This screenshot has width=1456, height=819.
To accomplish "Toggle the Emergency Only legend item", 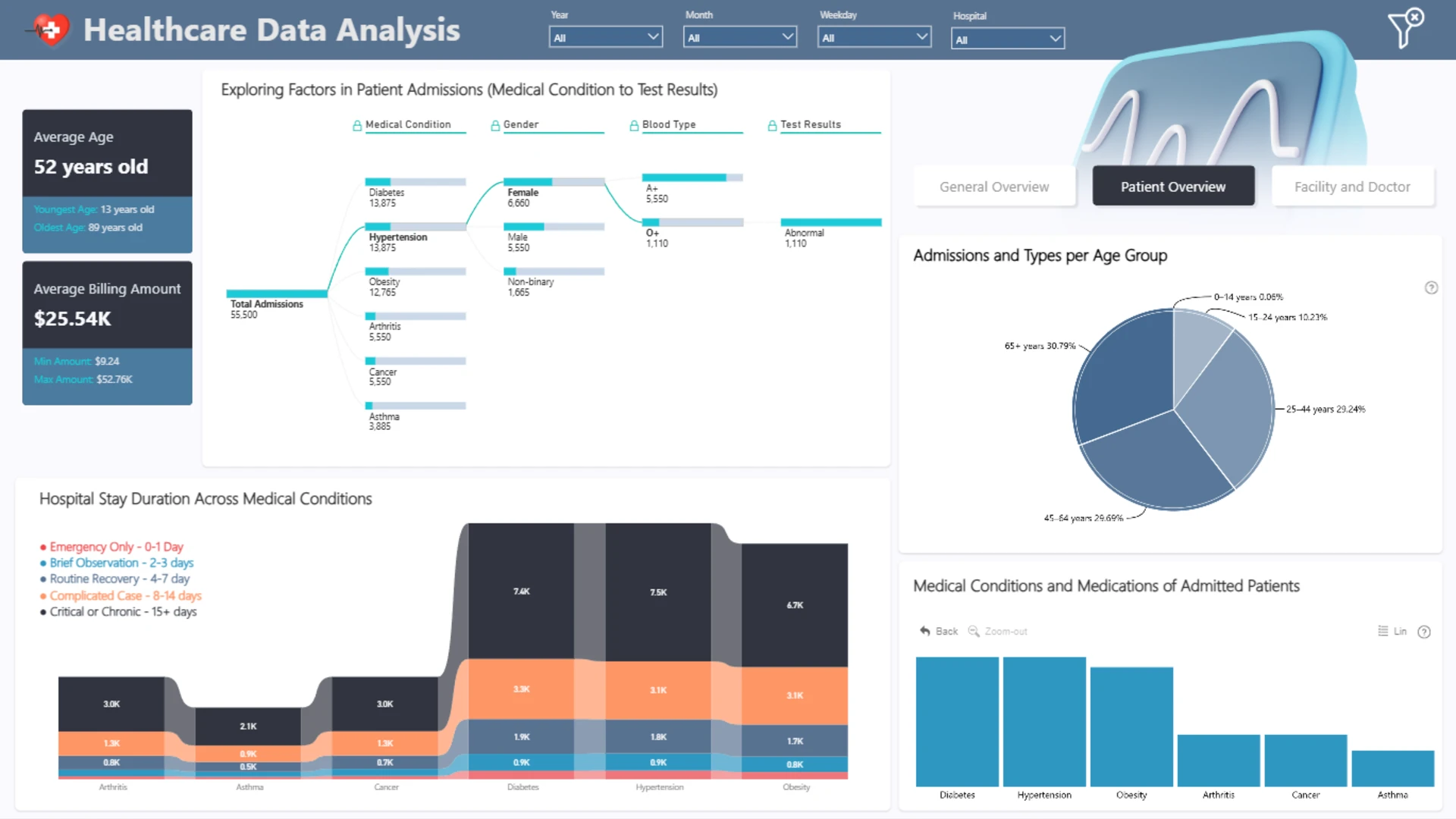I will pyautogui.click(x=111, y=547).
